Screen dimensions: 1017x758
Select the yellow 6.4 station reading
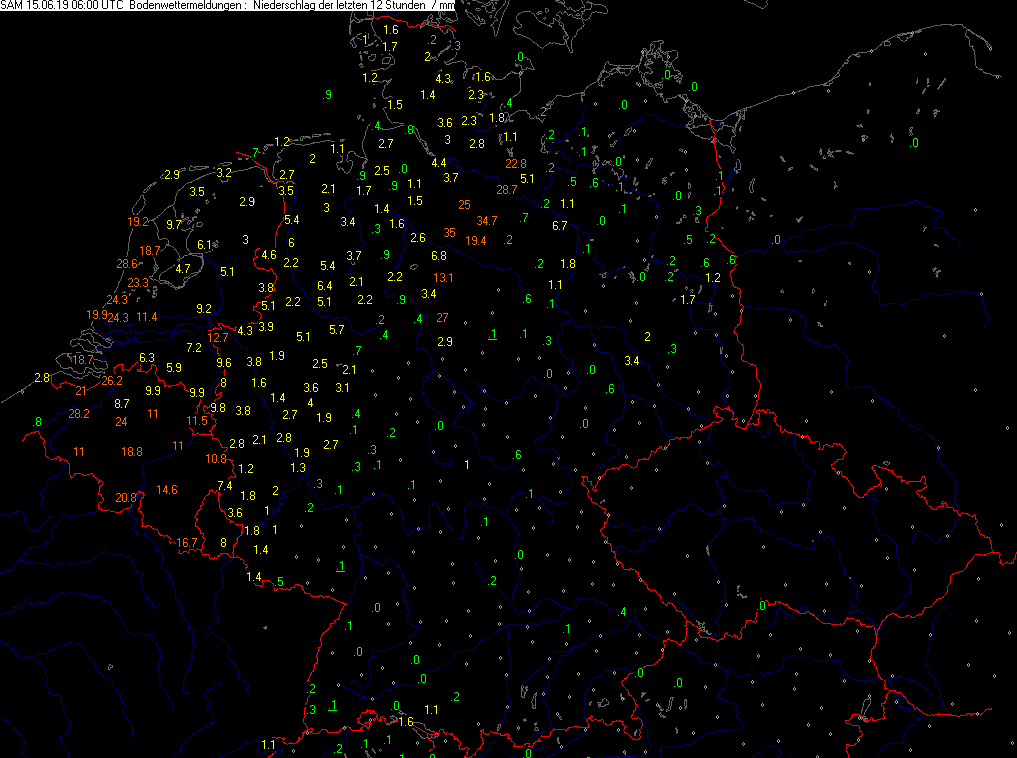click(x=324, y=286)
